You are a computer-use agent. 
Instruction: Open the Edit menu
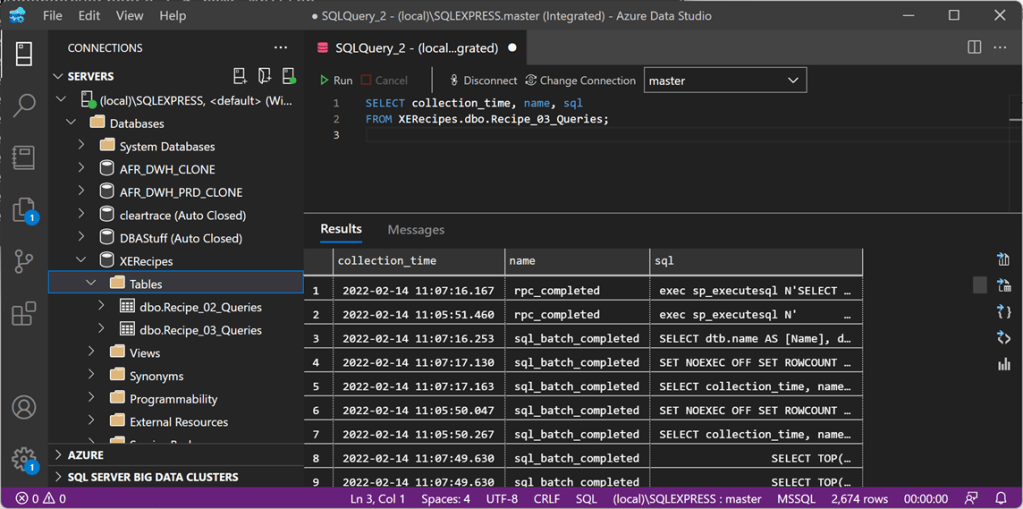tap(89, 16)
